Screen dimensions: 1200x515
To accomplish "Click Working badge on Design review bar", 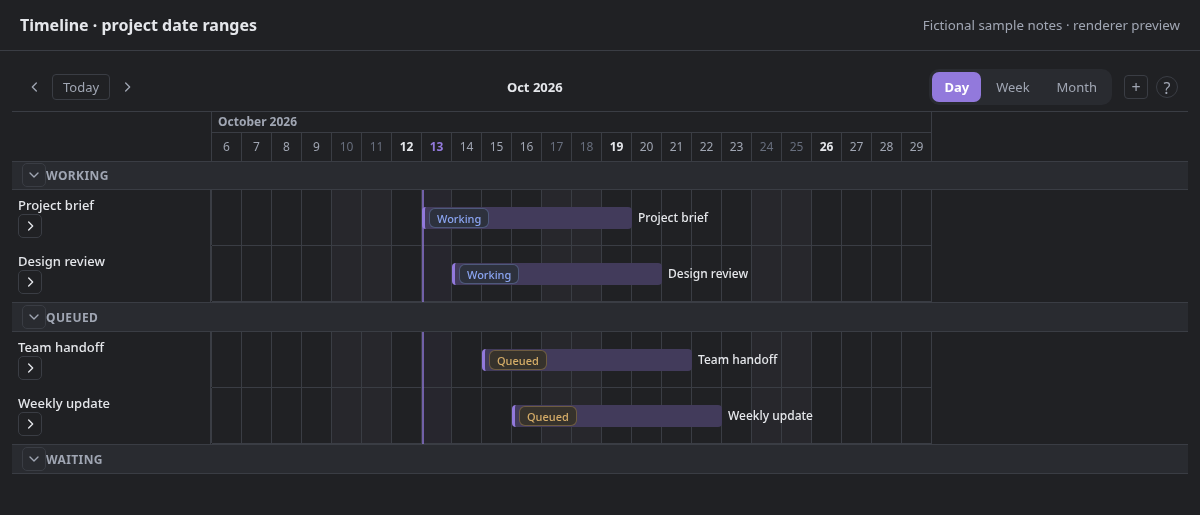I will 489,274.
